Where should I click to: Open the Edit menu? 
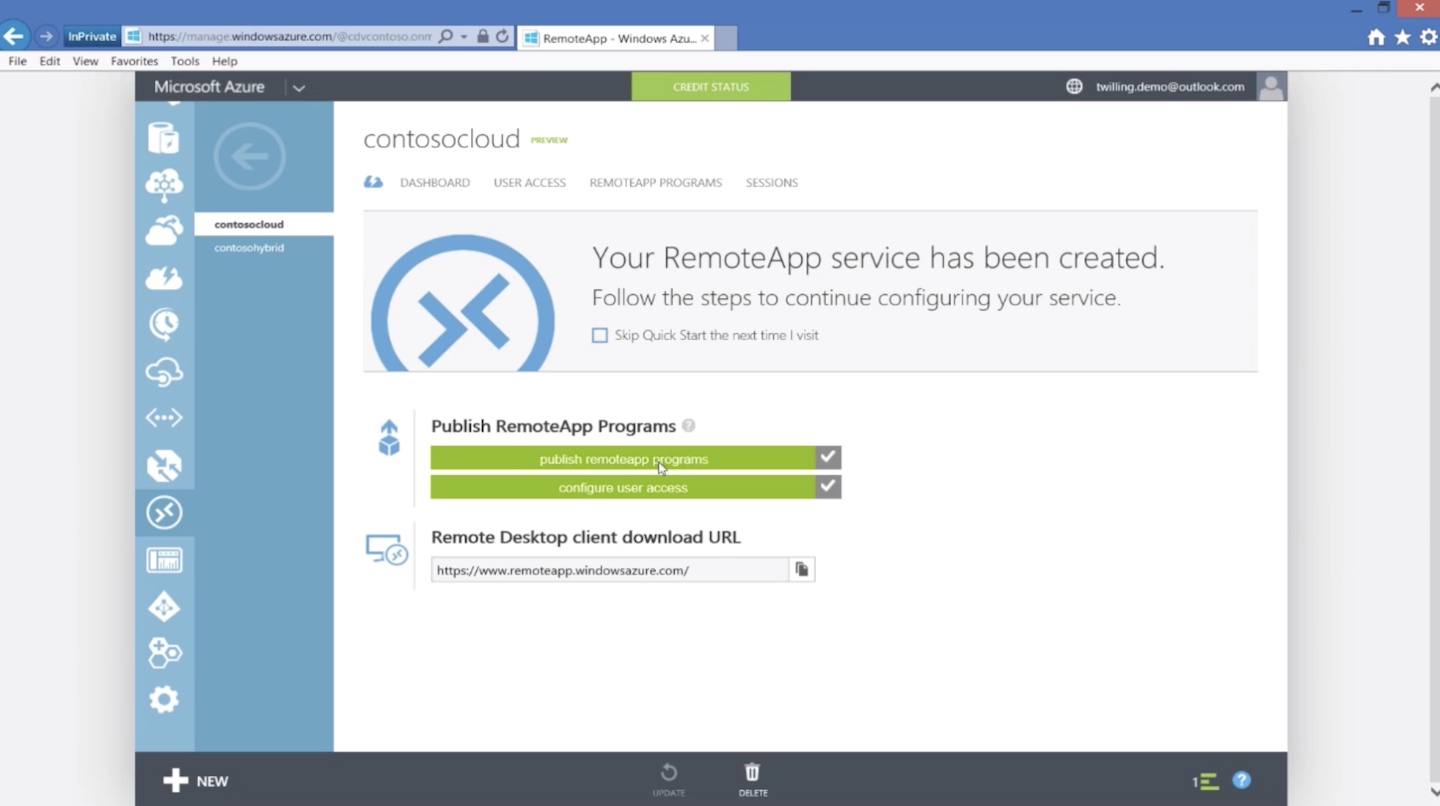[x=50, y=61]
